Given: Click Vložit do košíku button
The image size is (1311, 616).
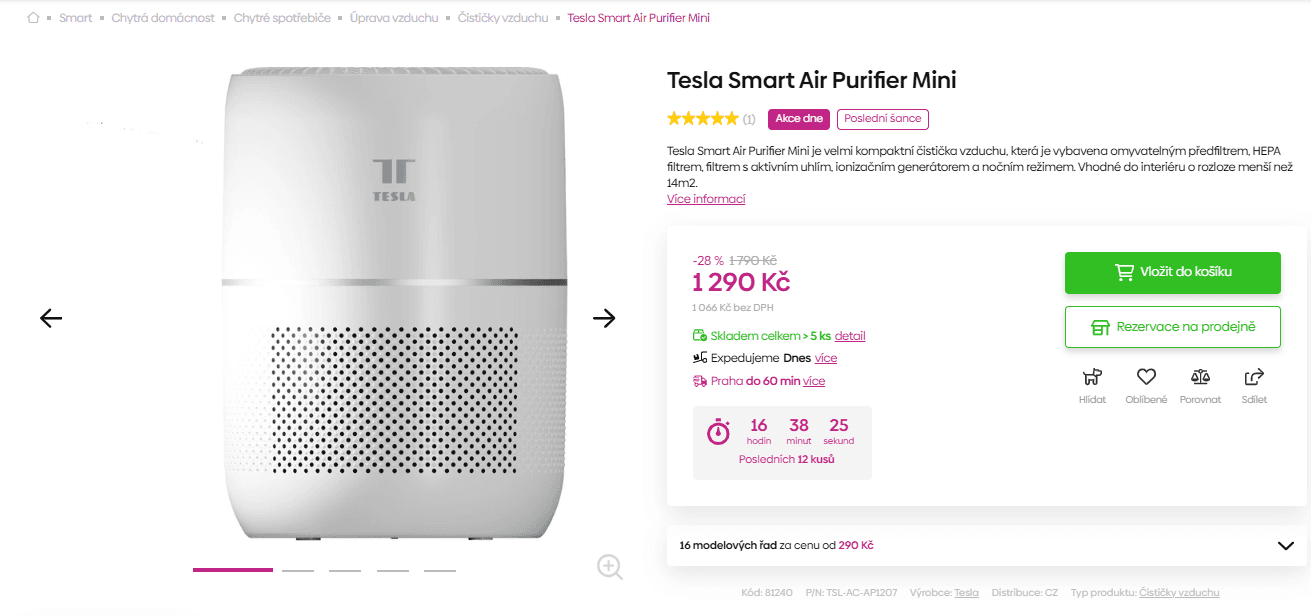Looking at the screenshot, I should [x=1173, y=272].
